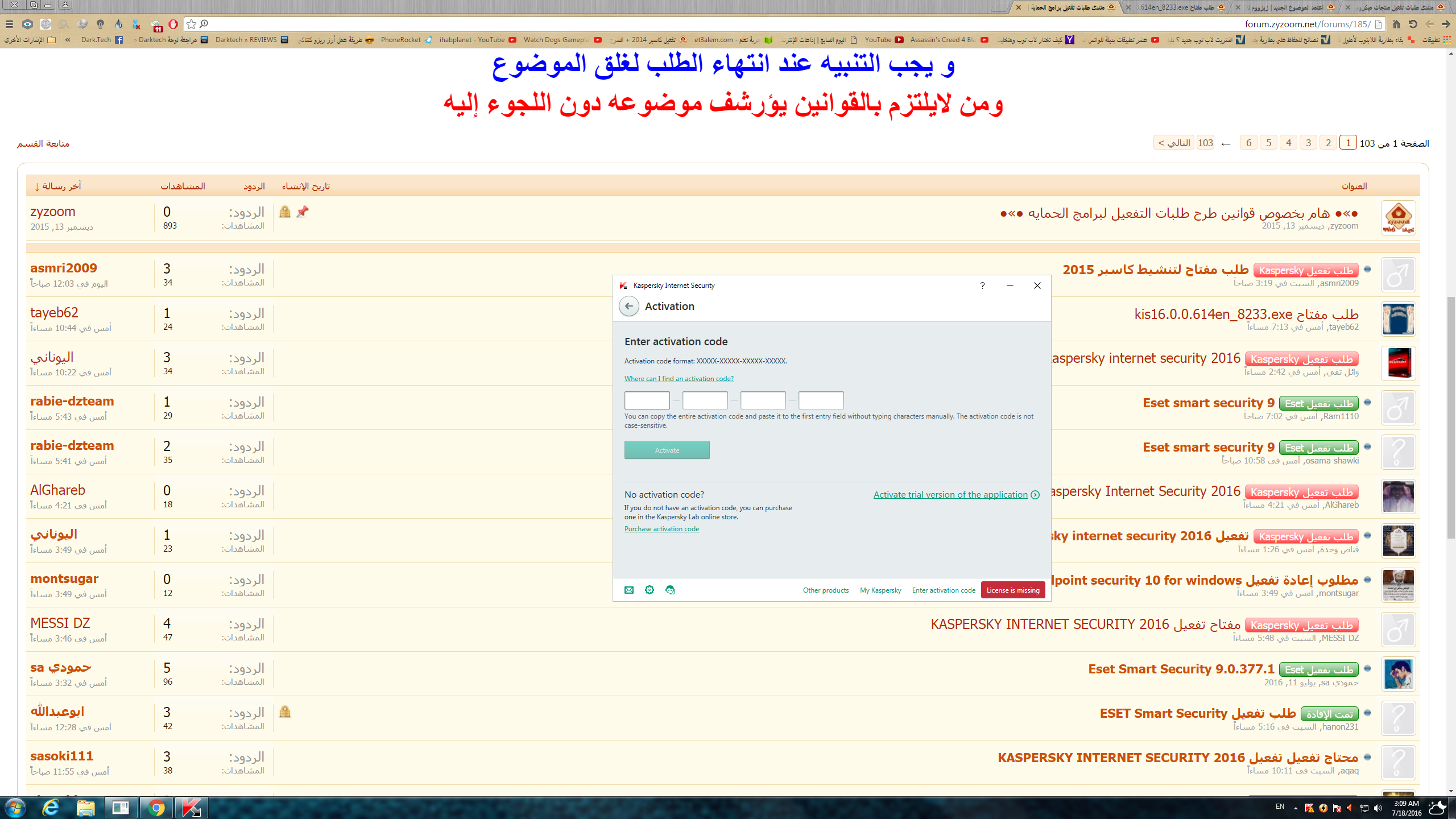Image resolution: width=1456 pixels, height=819 pixels.
Task: Click the Eset request tag on the 9.0.377.1 thread
Action: [x=1318, y=669]
